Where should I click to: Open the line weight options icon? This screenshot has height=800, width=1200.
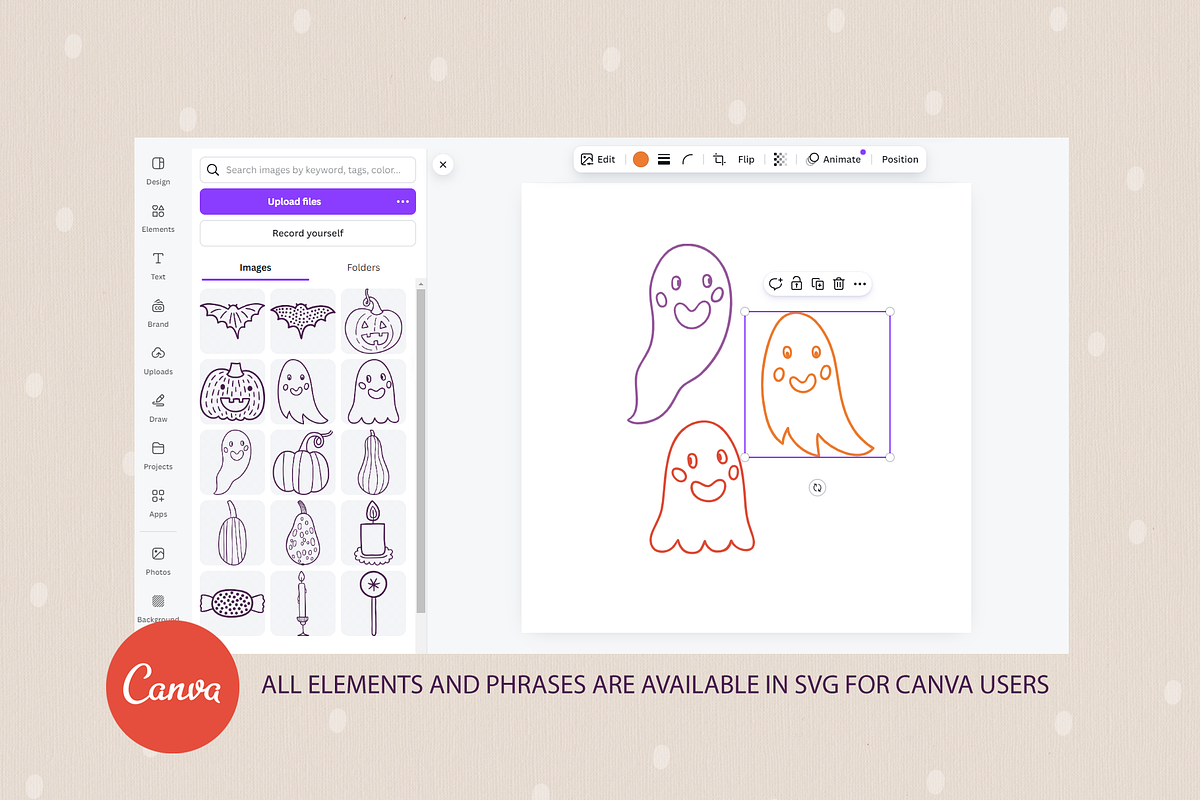tap(664, 159)
